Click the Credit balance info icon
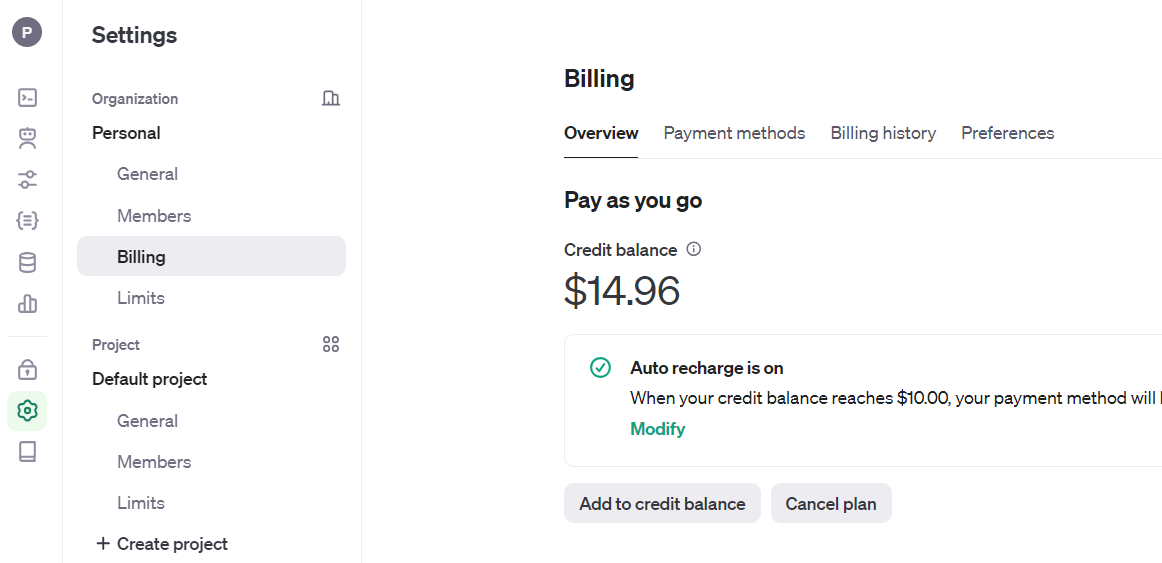Viewport: 1162px width, 563px height. 694,249
